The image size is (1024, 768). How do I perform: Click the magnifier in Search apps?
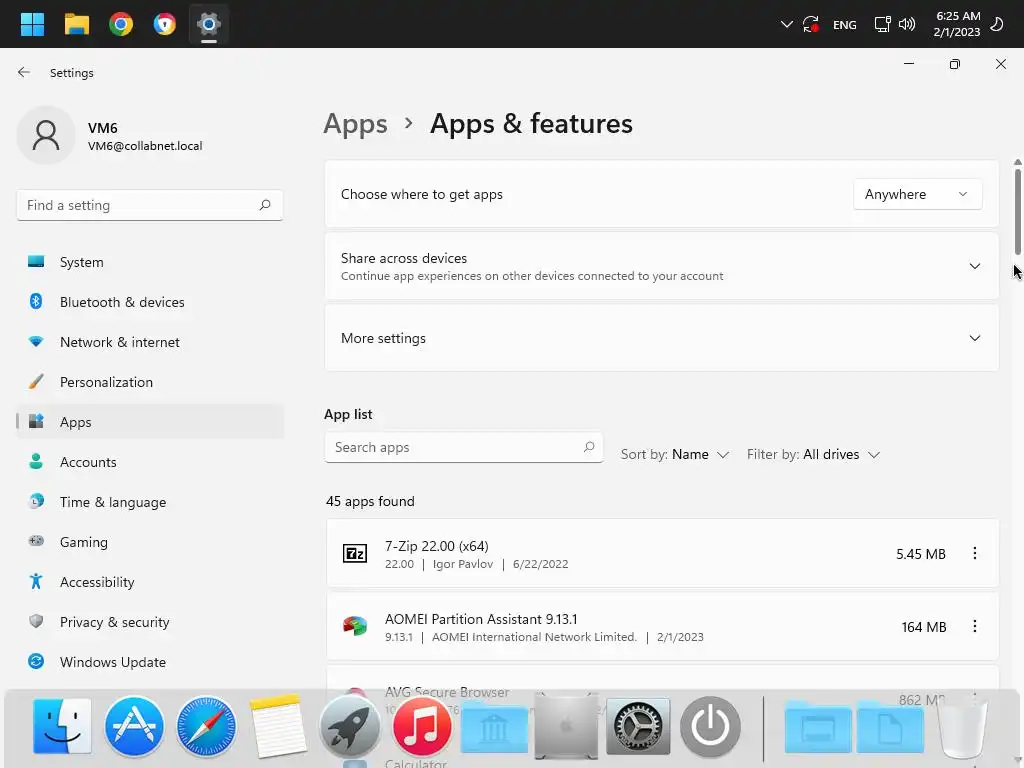[x=589, y=447]
